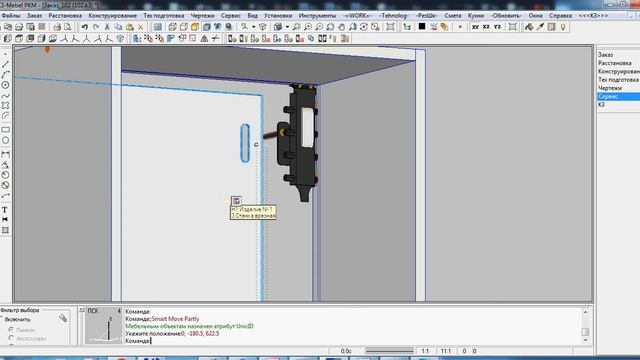The height and width of the screenshot is (360, 640).
Task: Click the Paste clipboard icon
Action: [129, 27]
